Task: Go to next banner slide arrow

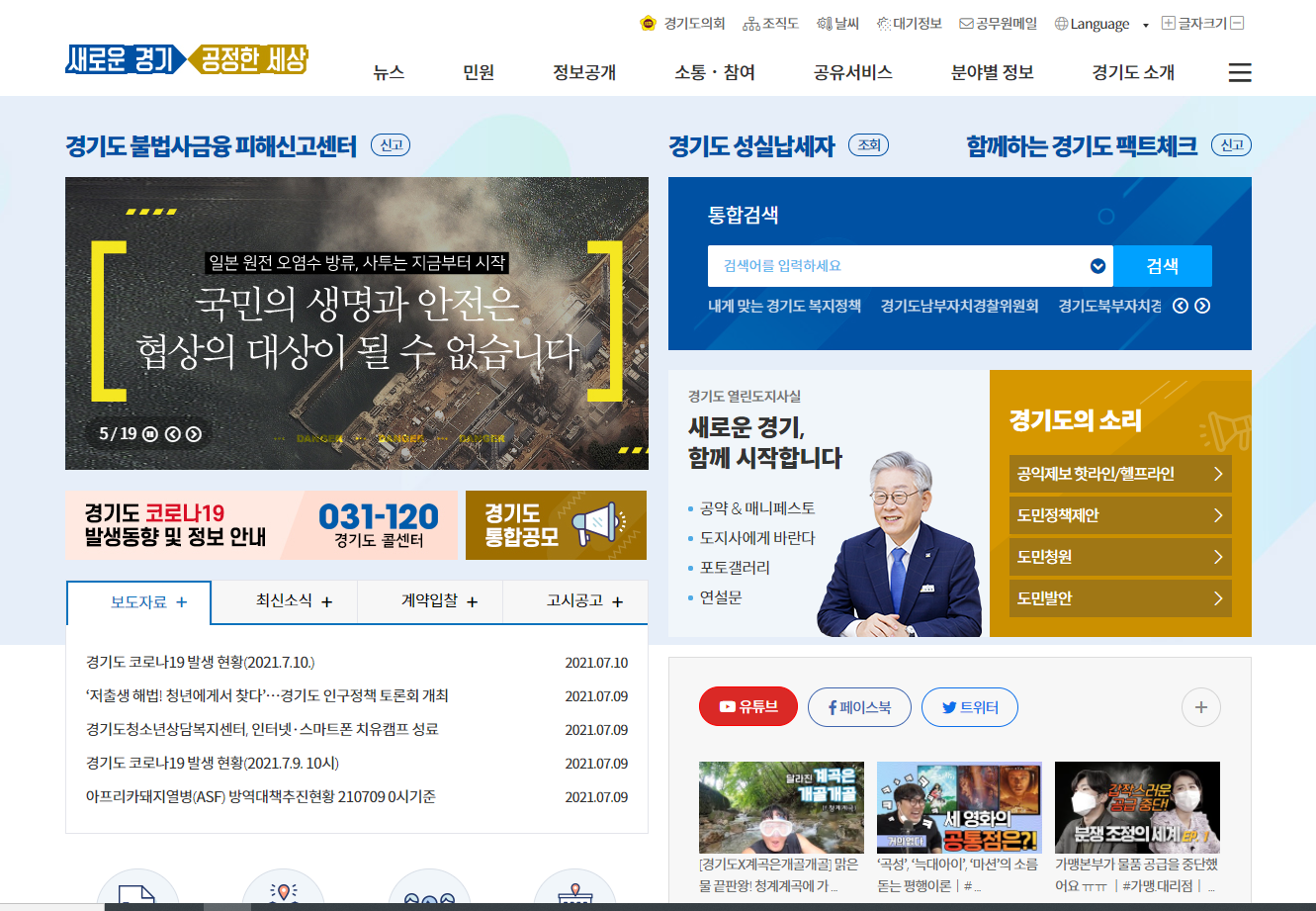Action: coord(194,433)
